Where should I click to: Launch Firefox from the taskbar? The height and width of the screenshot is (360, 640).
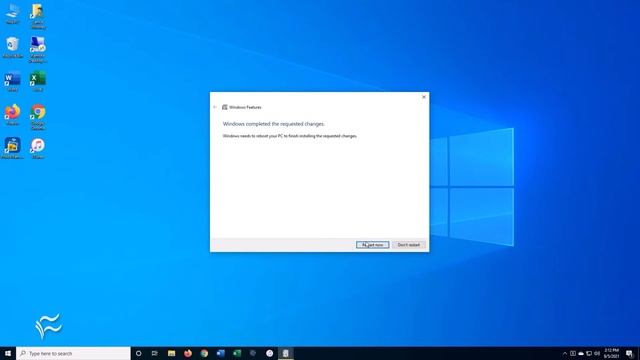(x=188, y=353)
